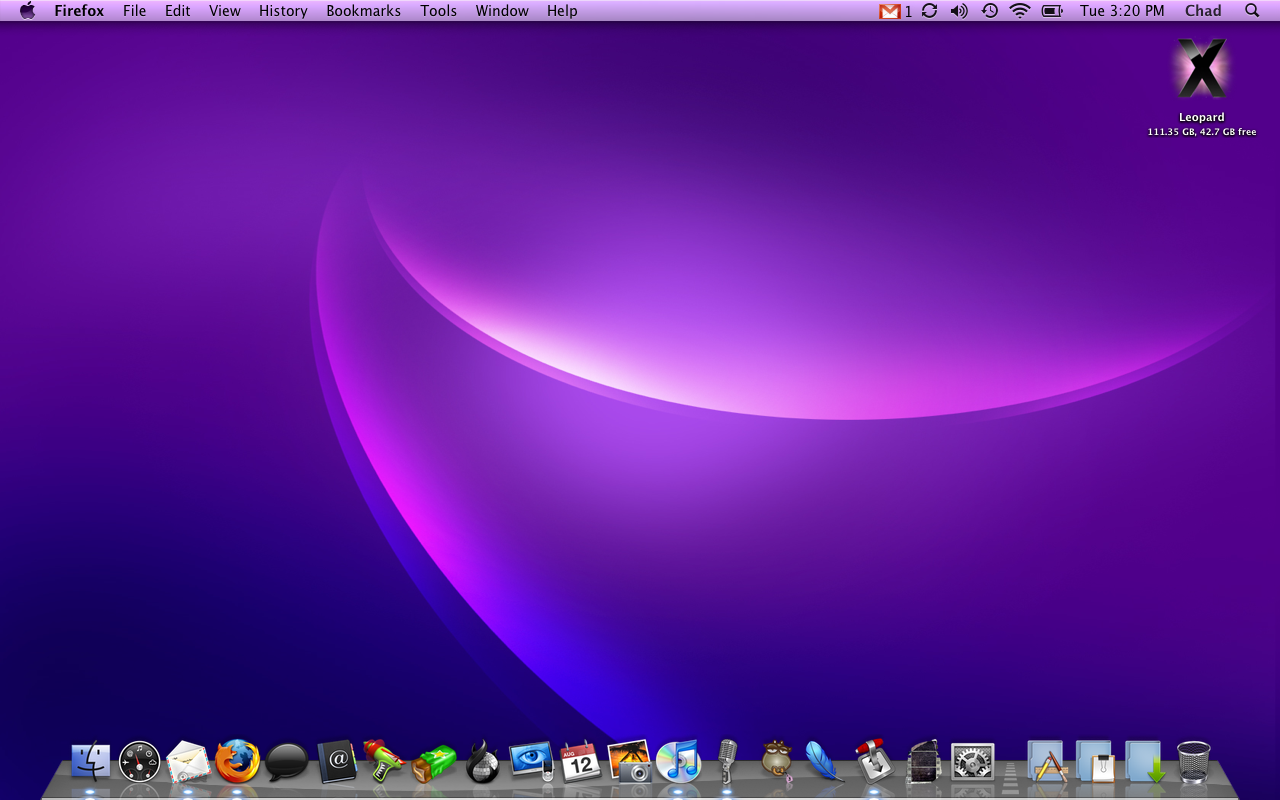
Task: Open the Time Machine menu bar icon
Action: [989, 11]
